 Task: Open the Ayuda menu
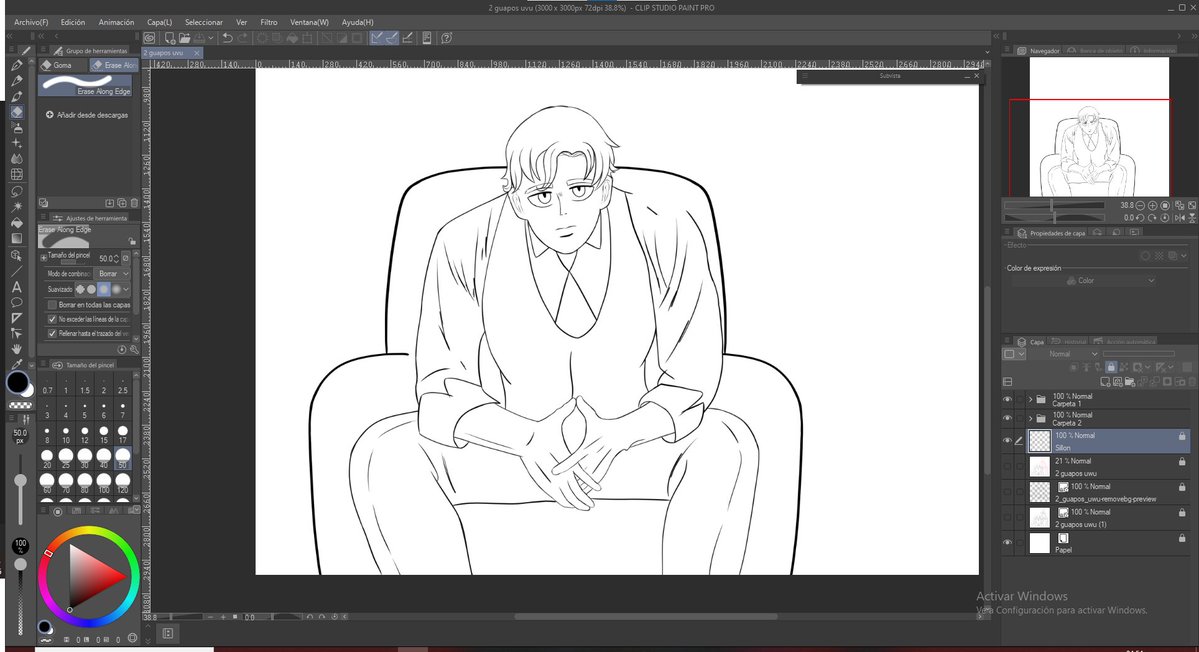click(x=358, y=22)
